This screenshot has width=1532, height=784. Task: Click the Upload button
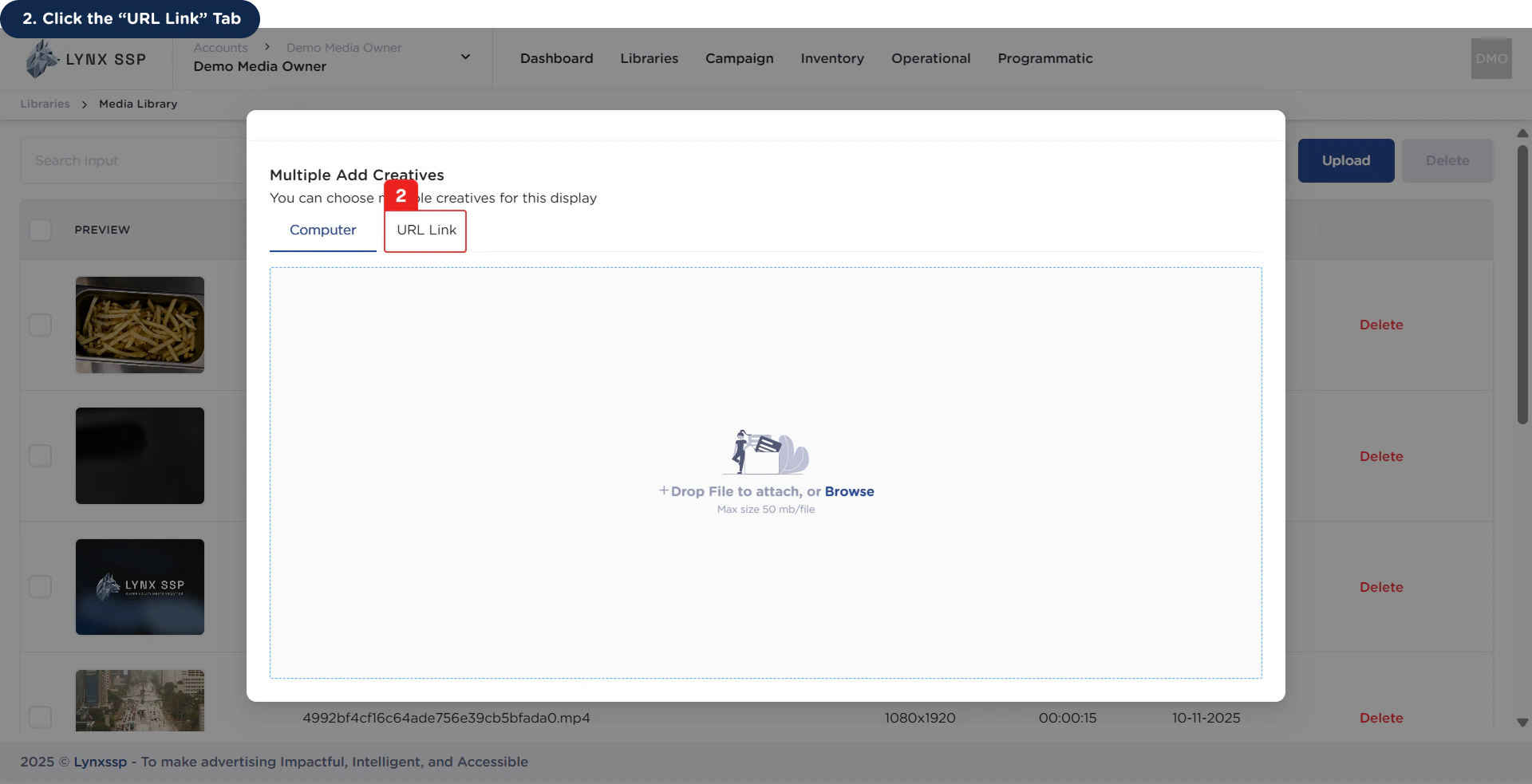click(x=1345, y=160)
